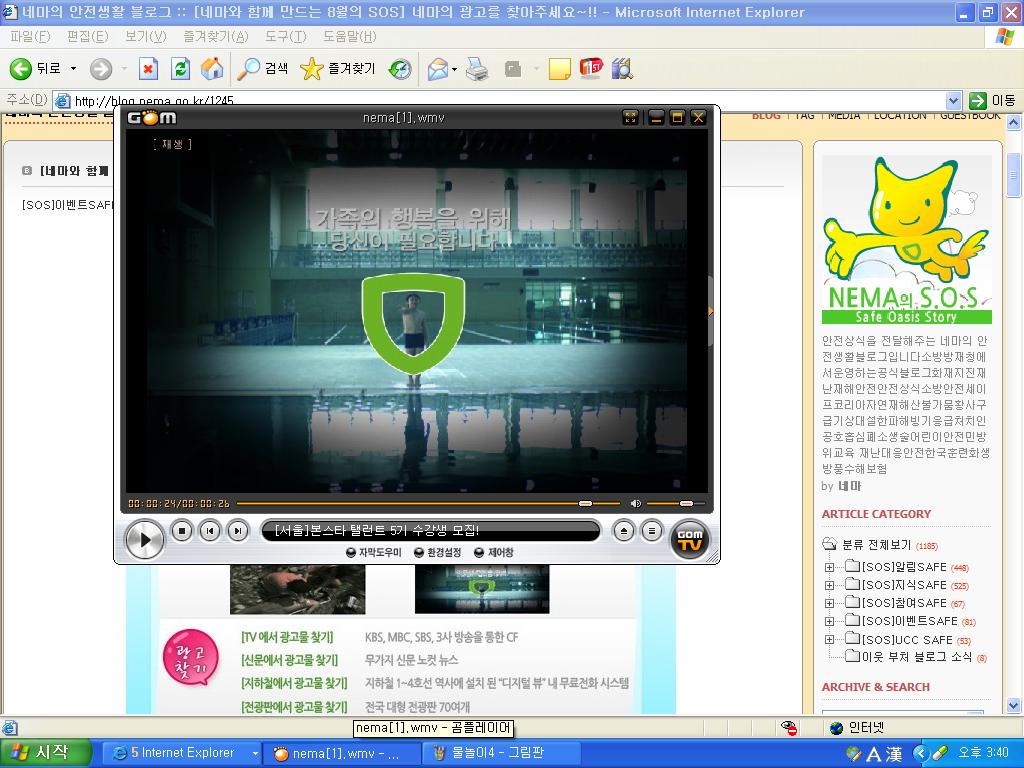Image resolution: width=1024 pixels, height=768 pixels.
Task: Click [신문에서 광고물 찾기] link
Action: (290, 660)
